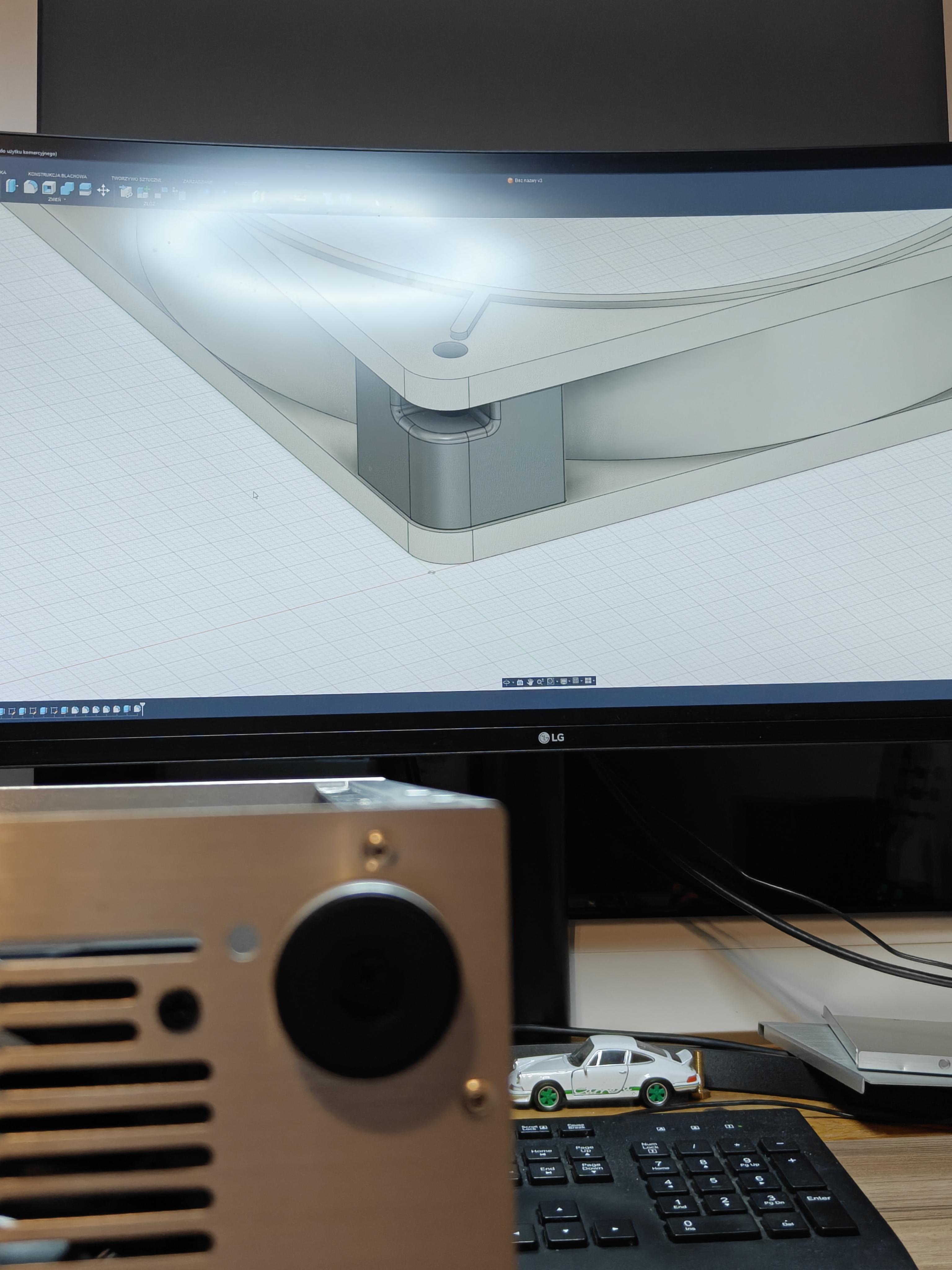Screen dimensions: 952x1270
Task: Switch to TWORZYWO SZTUCZNE tab
Action: [136, 180]
